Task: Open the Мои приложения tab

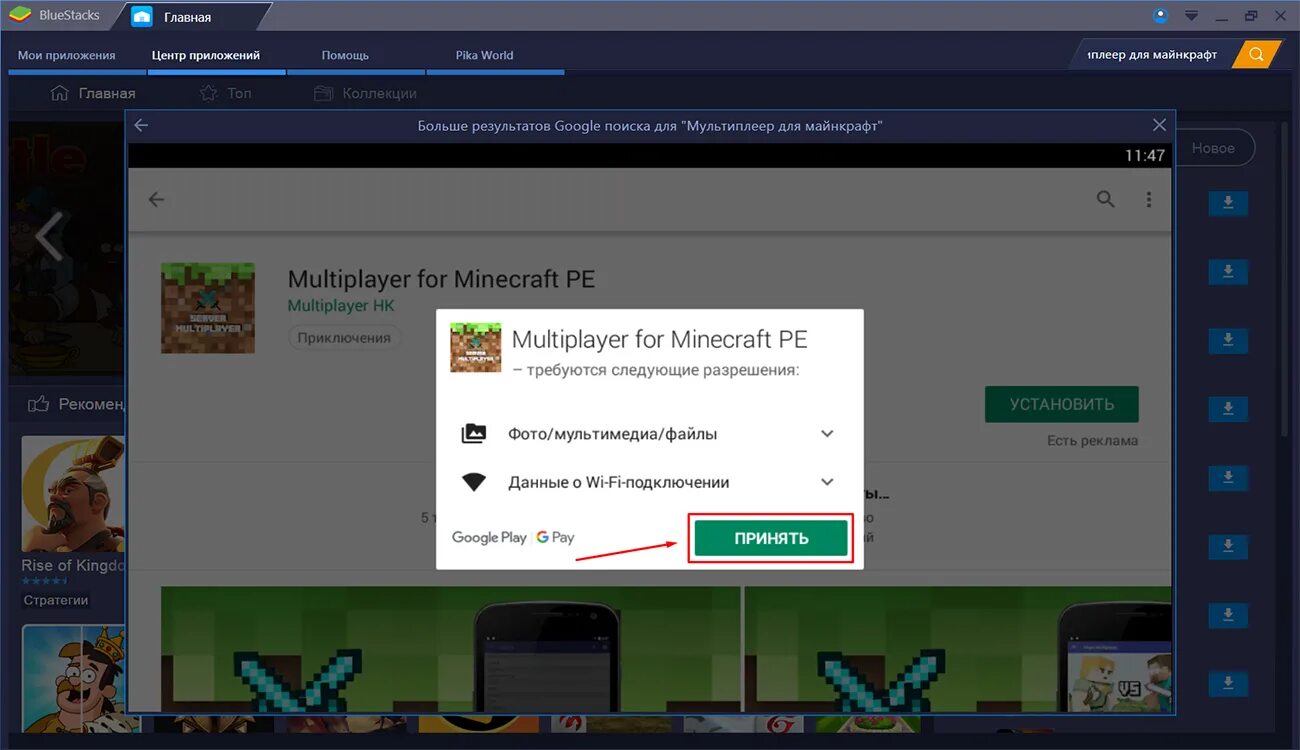Action: (x=67, y=55)
